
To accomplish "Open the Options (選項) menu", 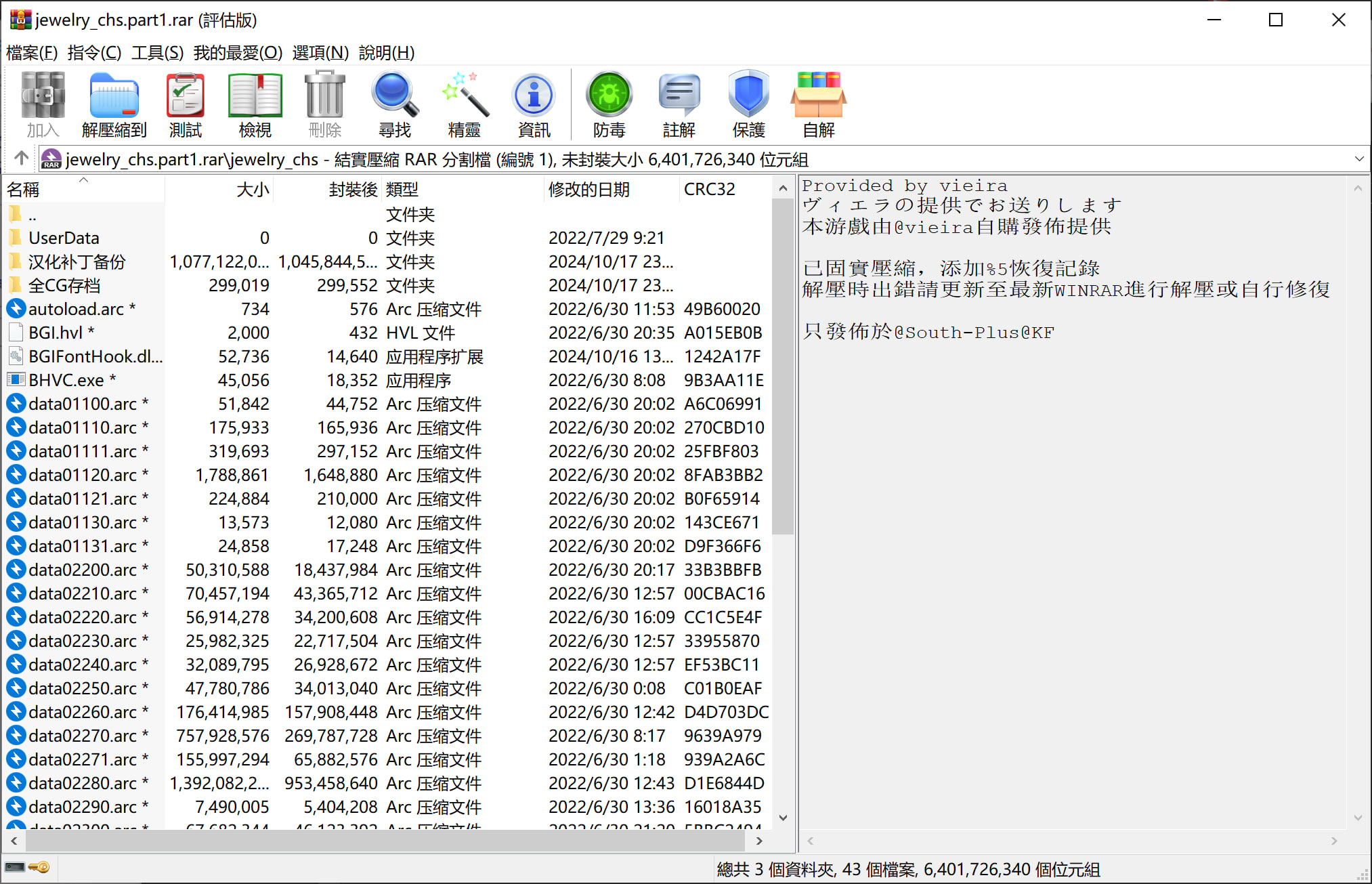I will coord(320,52).
